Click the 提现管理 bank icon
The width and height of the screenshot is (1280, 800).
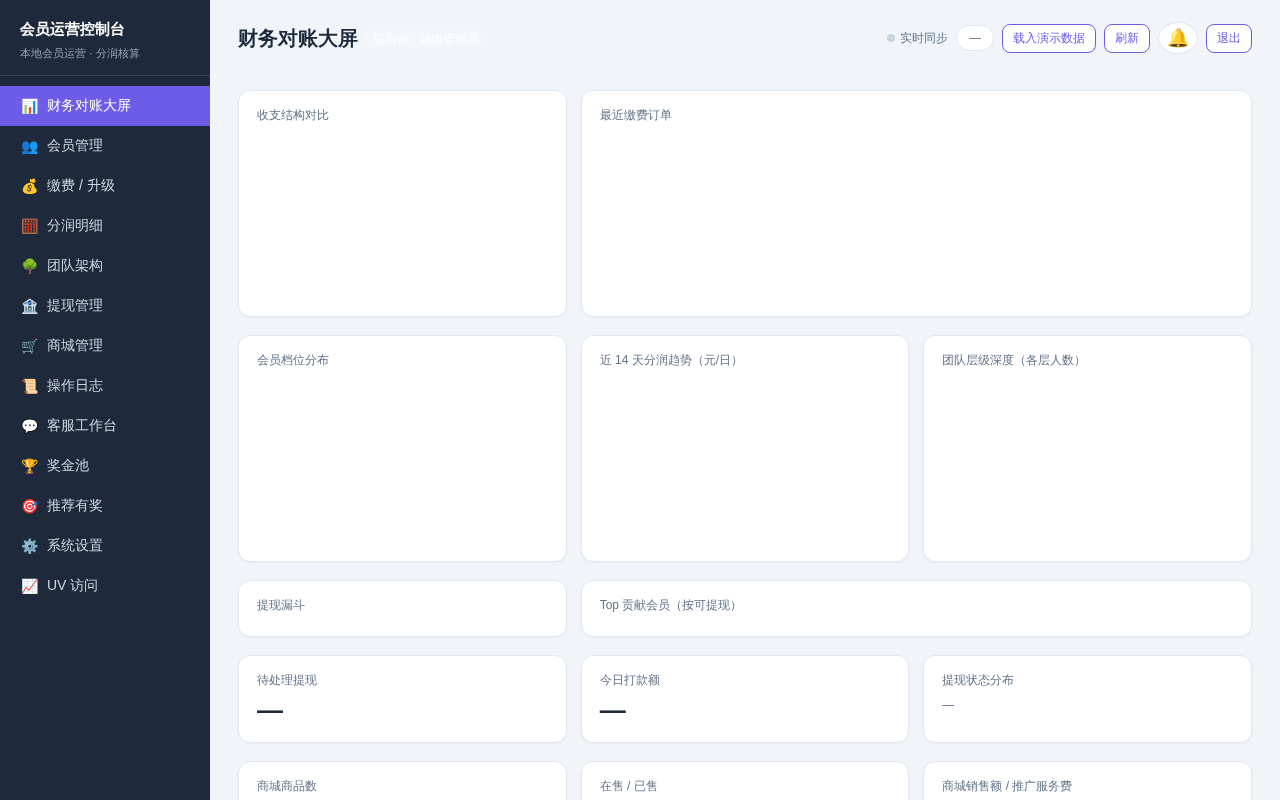[29, 306]
